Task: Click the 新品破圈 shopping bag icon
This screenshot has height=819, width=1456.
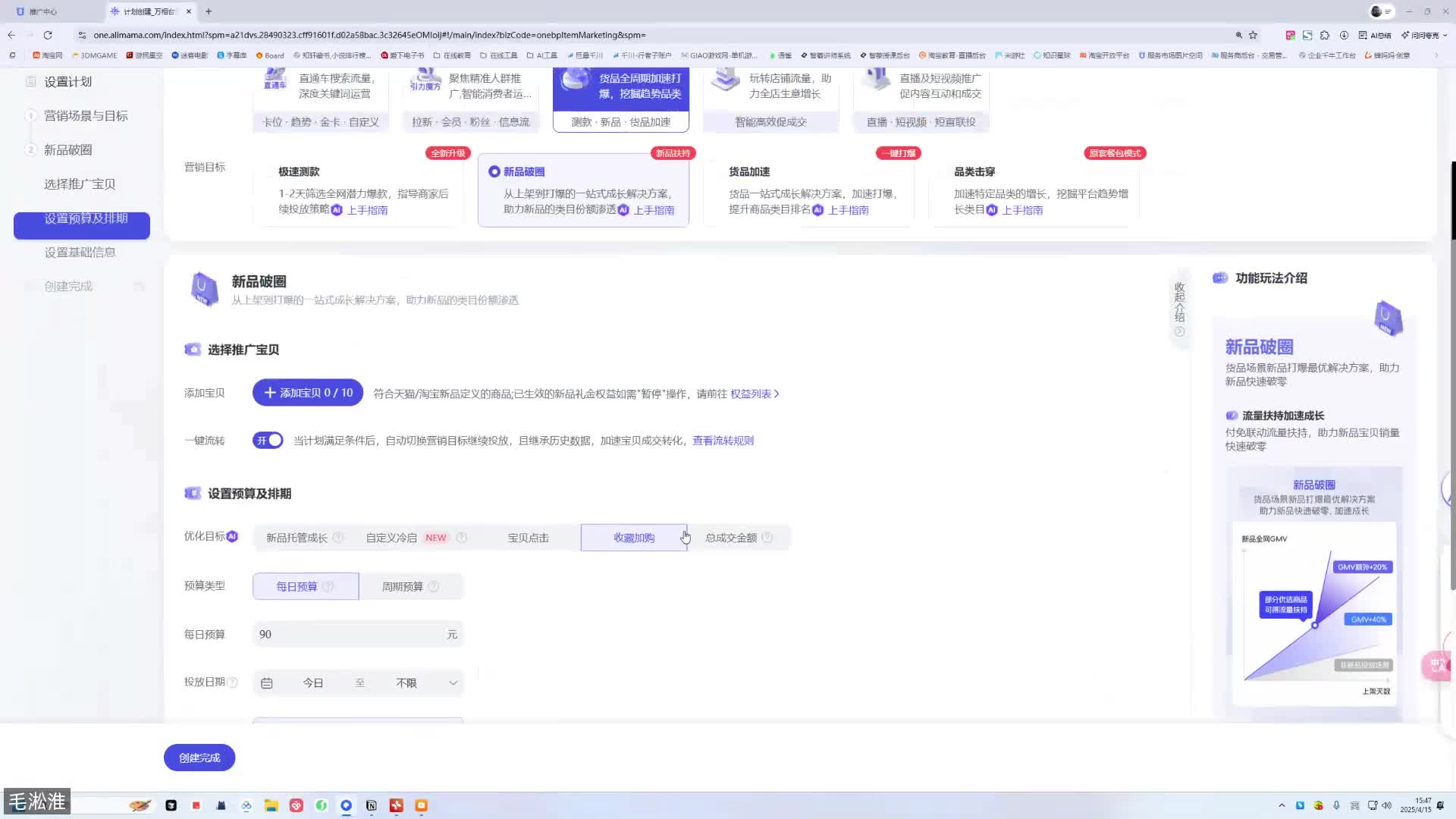Action: (x=203, y=289)
